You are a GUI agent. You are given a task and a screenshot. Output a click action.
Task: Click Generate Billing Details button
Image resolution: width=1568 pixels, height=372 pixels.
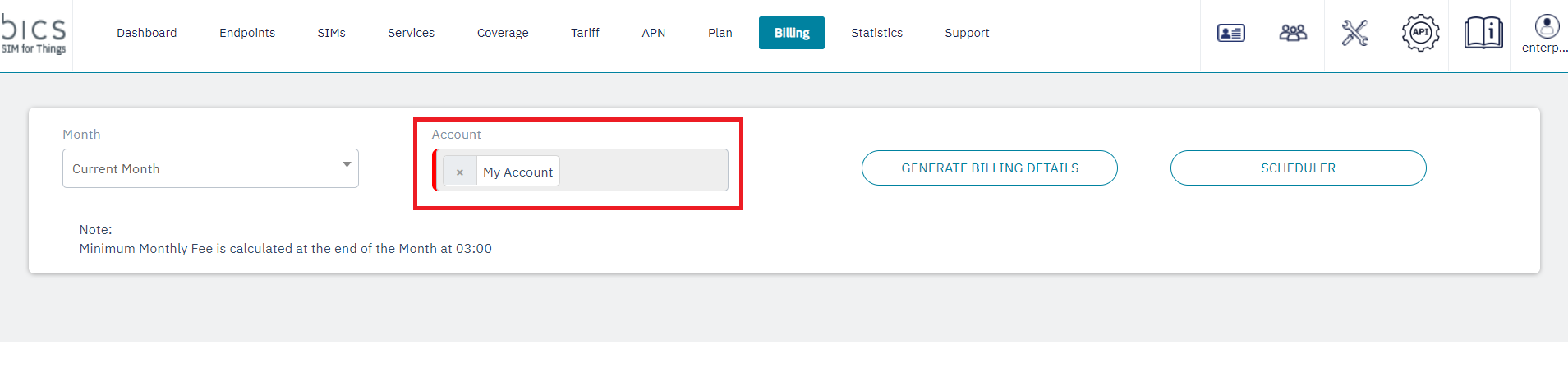click(x=990, y=168)
